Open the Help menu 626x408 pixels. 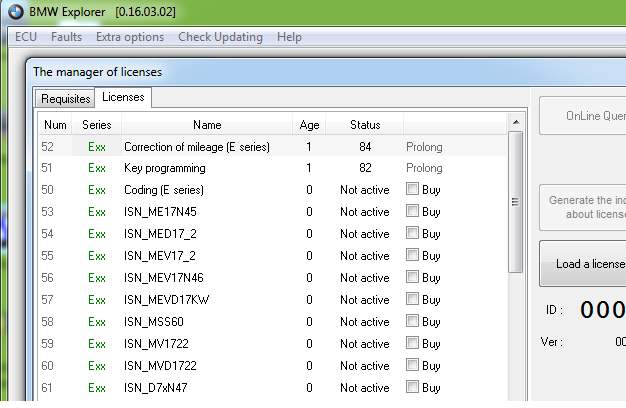[289, 37]
